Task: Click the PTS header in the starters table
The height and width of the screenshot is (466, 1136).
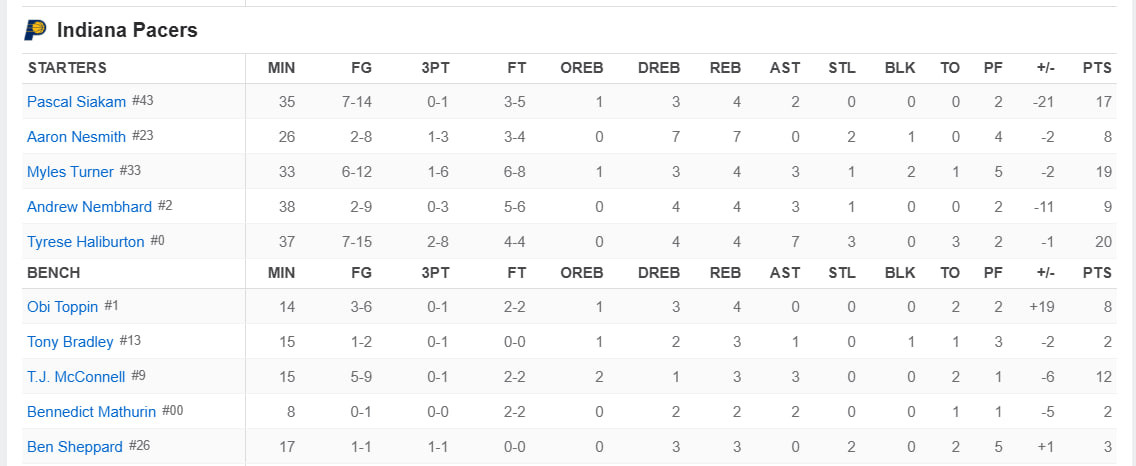Action: coord(1097,68)
